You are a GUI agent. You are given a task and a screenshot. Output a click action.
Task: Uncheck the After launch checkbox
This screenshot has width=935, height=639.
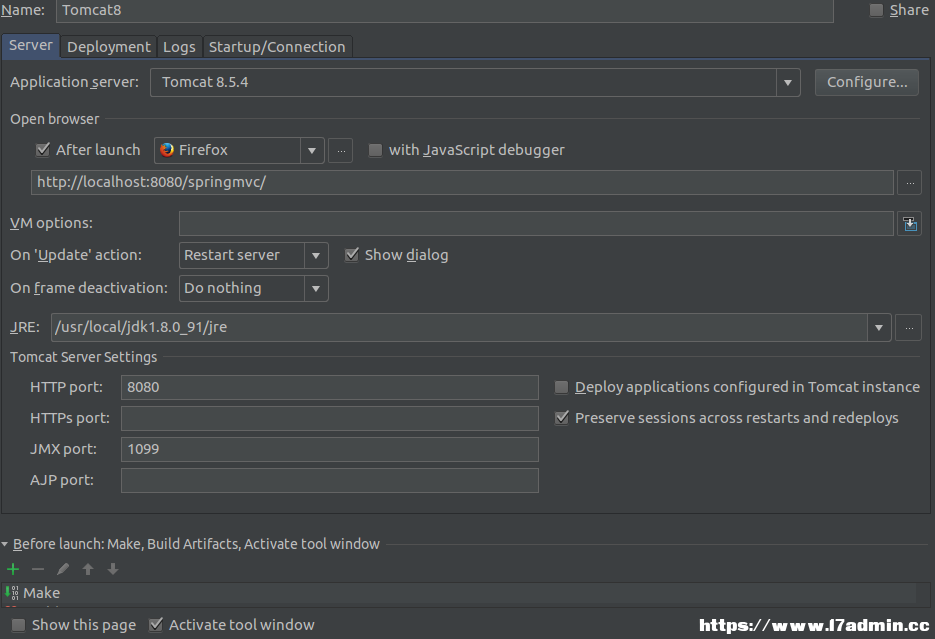(x=43, y=150)
